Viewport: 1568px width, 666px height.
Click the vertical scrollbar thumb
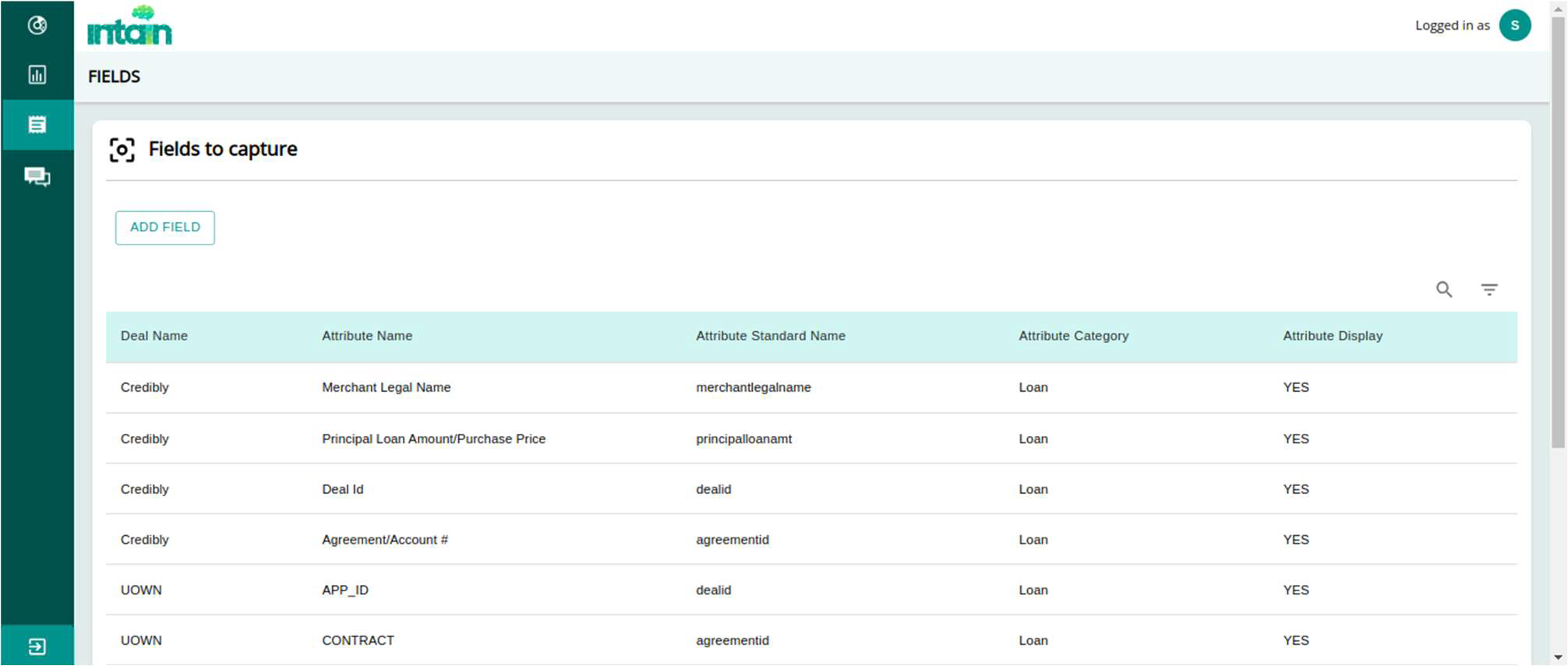click(1558, 234)
